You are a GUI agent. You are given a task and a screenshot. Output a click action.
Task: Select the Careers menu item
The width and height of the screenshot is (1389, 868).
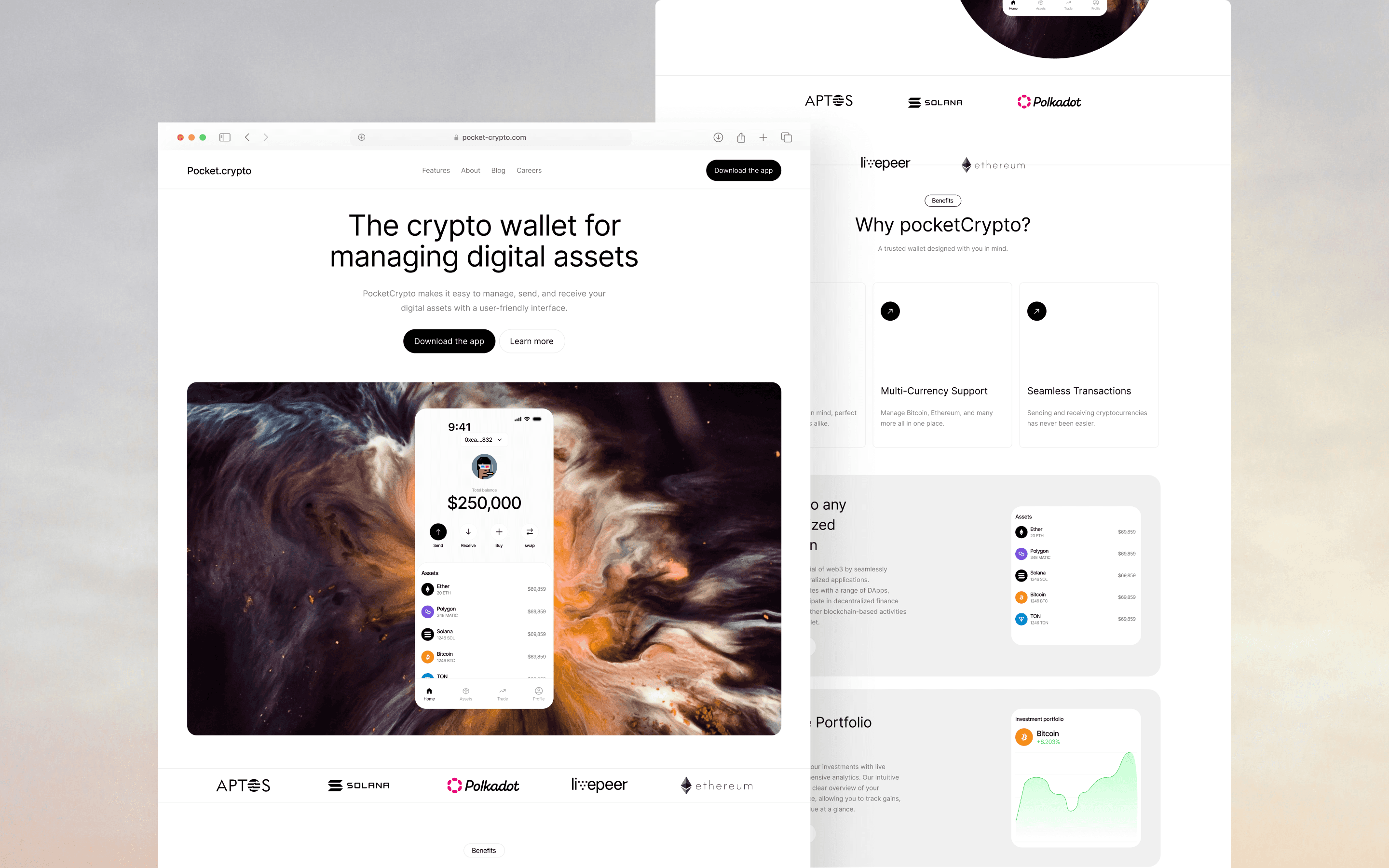point(529,170)
